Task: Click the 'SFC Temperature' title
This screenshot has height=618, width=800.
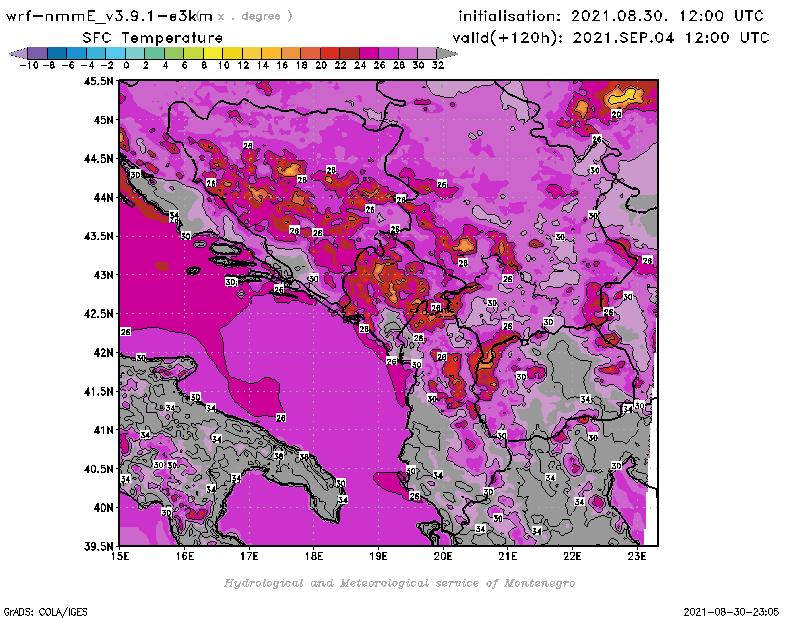Action: pyautogui.click(x=152, y=38)
